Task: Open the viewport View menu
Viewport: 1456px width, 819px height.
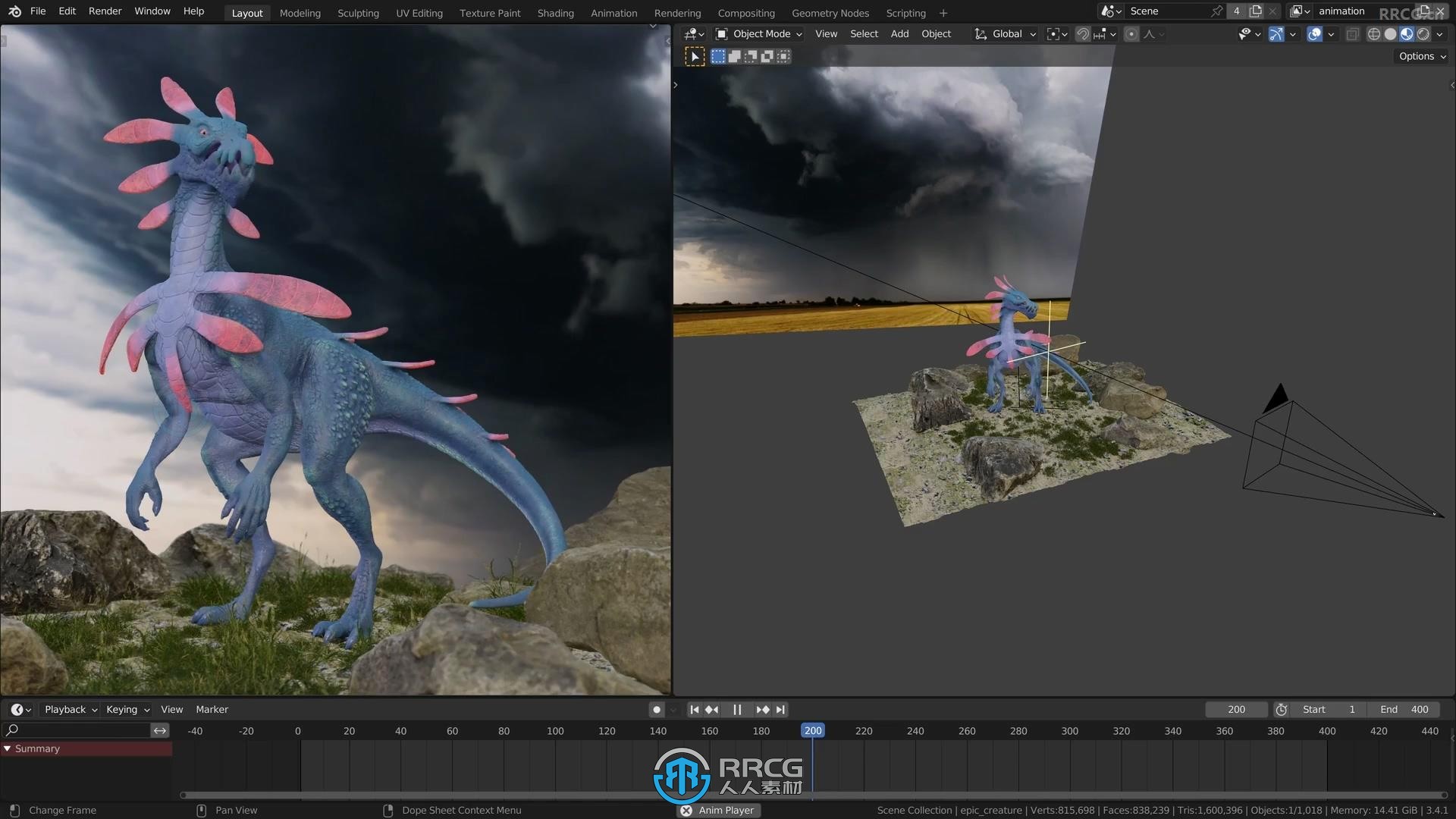Action: 826,34
